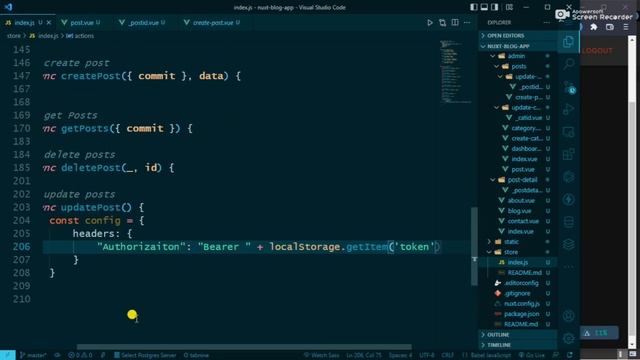This screenshot has width=640, height=360.
Task: Toggle the bottom panel layout icon
Action: point(484,7)
